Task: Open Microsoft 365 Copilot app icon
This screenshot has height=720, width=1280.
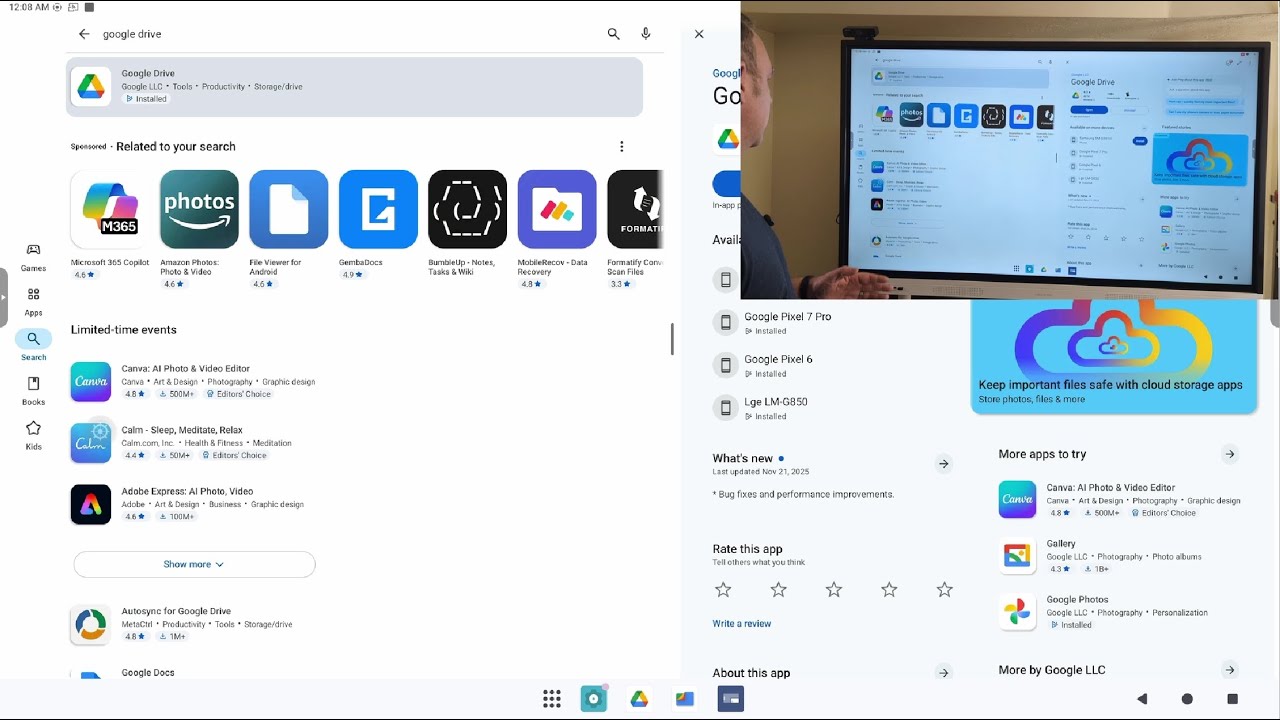Action: pyautogui.click(x=110, y=209)
